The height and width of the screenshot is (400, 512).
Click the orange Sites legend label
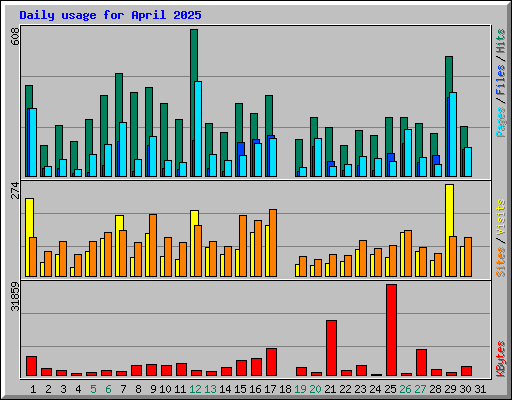(x=500, y=262)
